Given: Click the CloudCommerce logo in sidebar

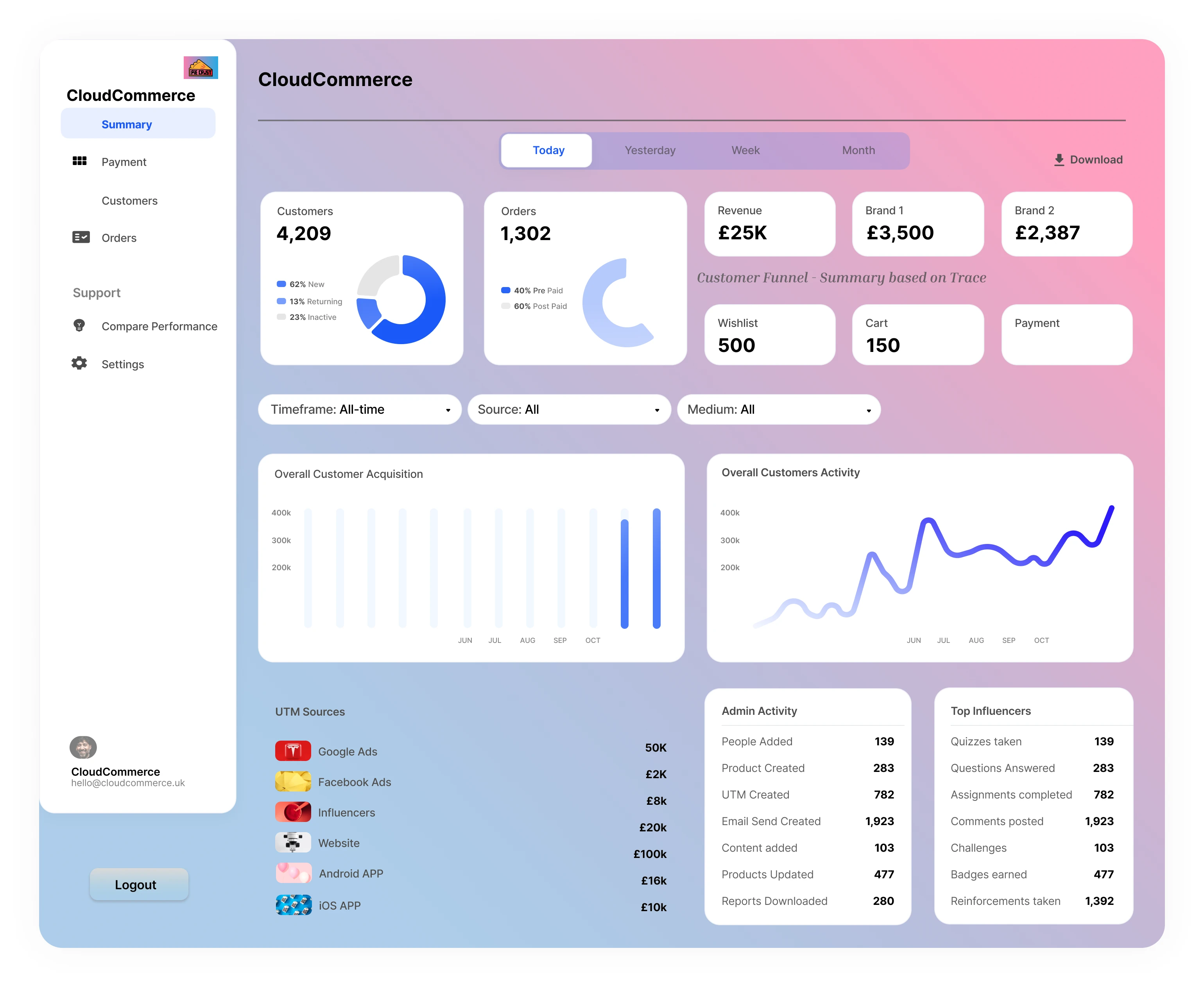Looking at the screenshot, I should [201, 67].
